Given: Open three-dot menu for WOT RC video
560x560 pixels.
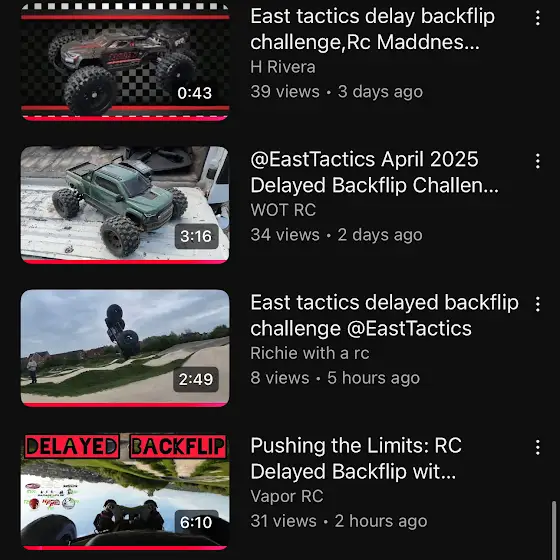Looking at the screenshot, I should point(538,161).
